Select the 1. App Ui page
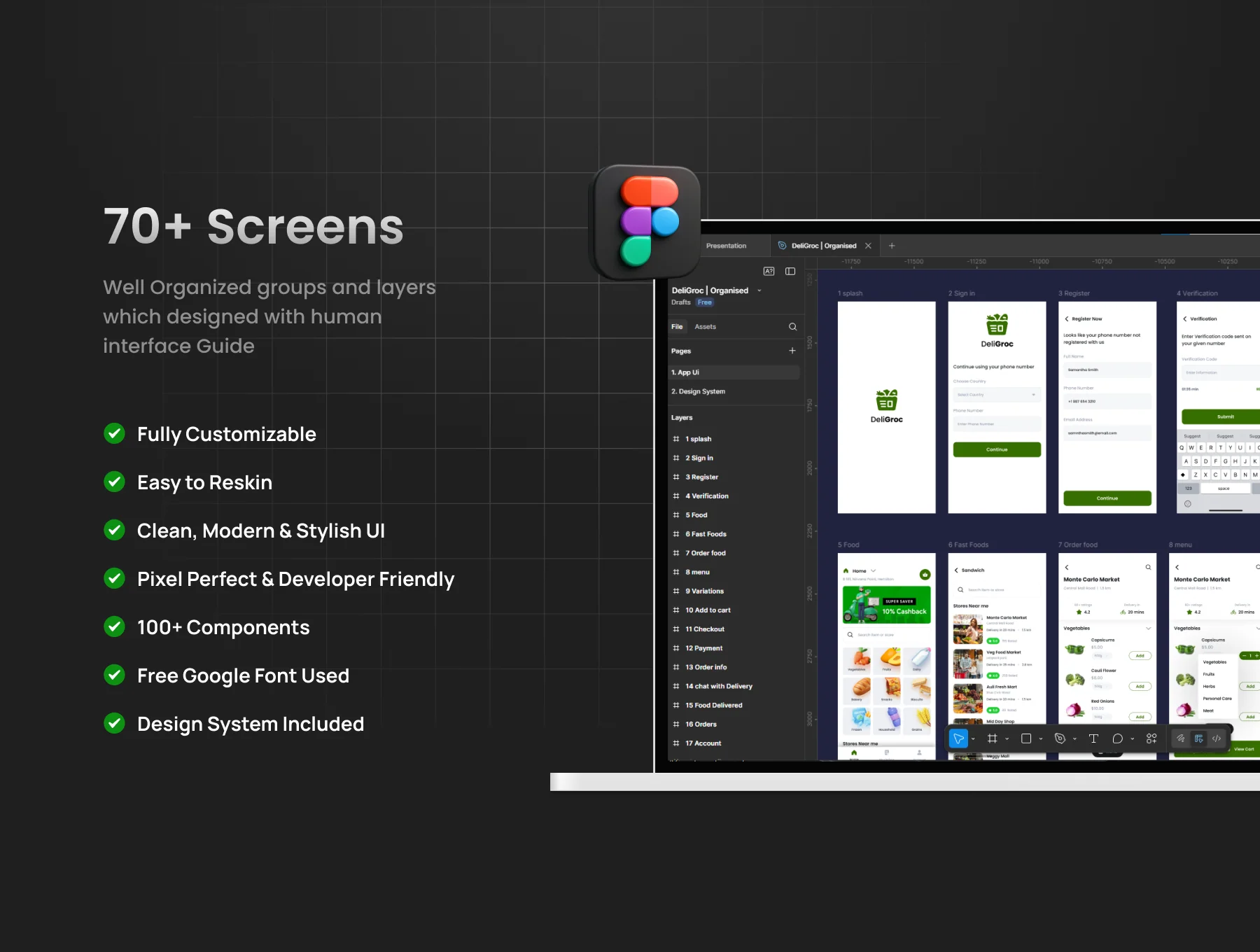1260x952 pixels. tap(734, 372)
